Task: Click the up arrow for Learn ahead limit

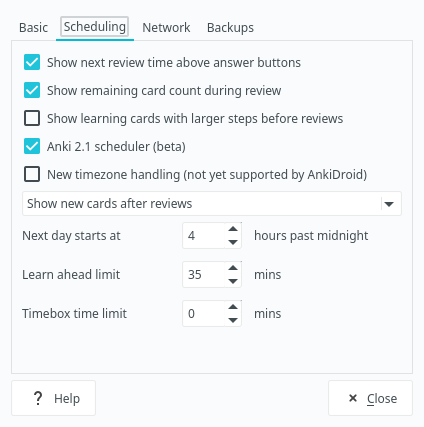Action: (x=233, y=268)
